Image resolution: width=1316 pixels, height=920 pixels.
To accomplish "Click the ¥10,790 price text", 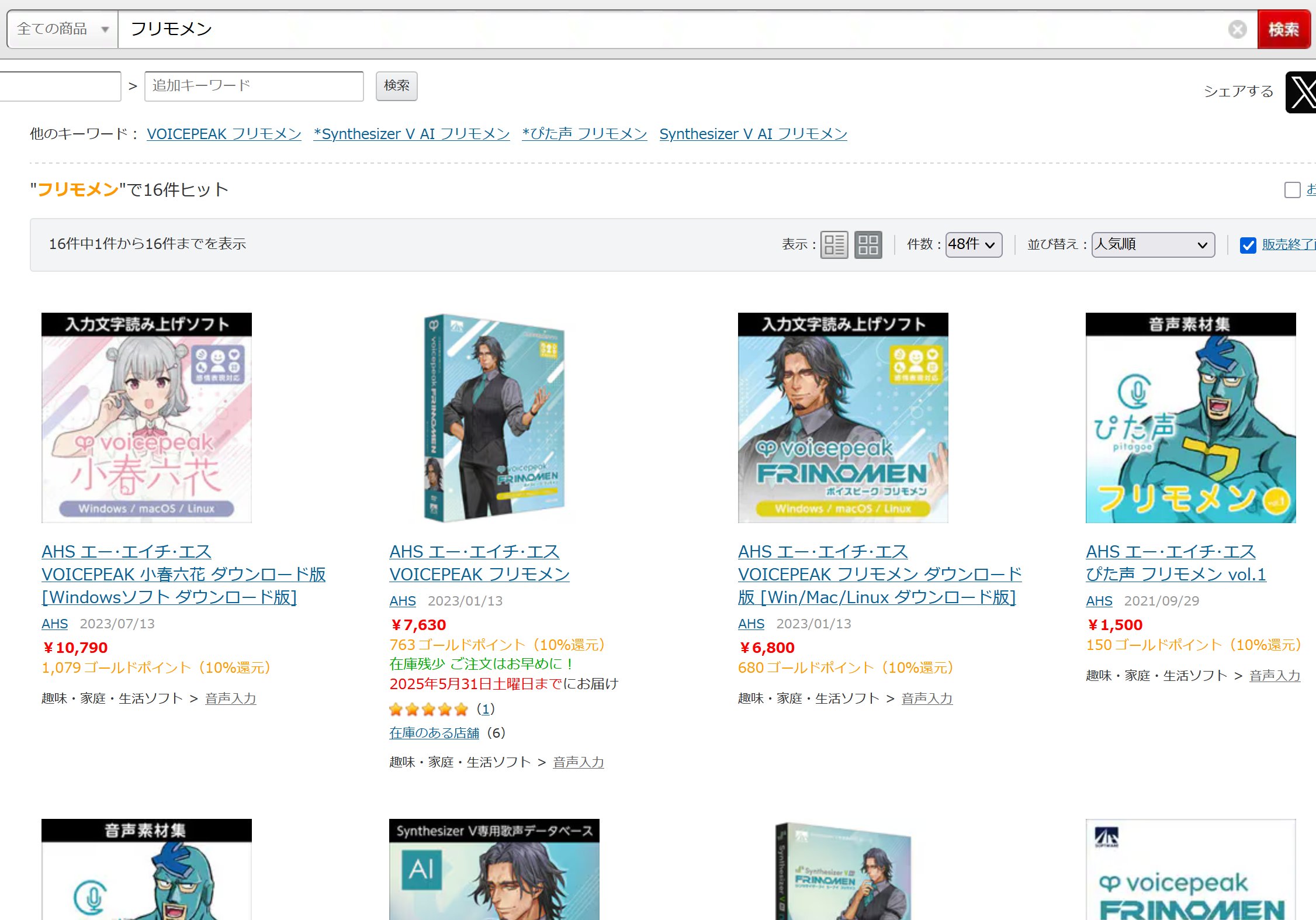I will (75, 648).
